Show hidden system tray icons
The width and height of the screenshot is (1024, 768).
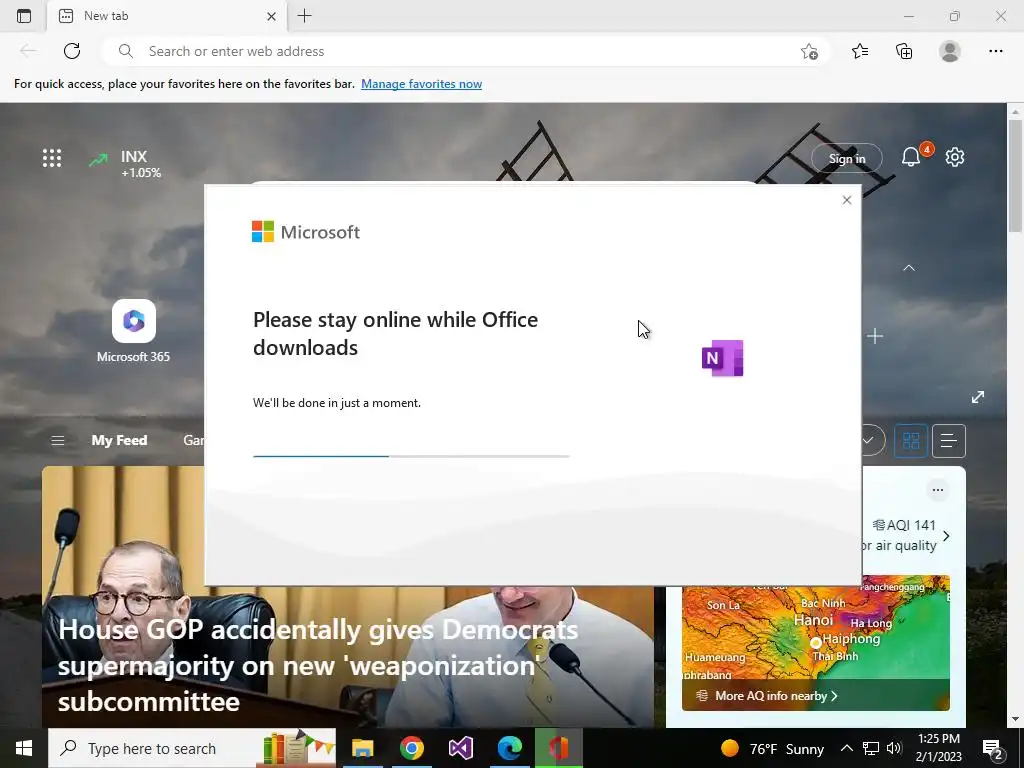click(846, 748)
